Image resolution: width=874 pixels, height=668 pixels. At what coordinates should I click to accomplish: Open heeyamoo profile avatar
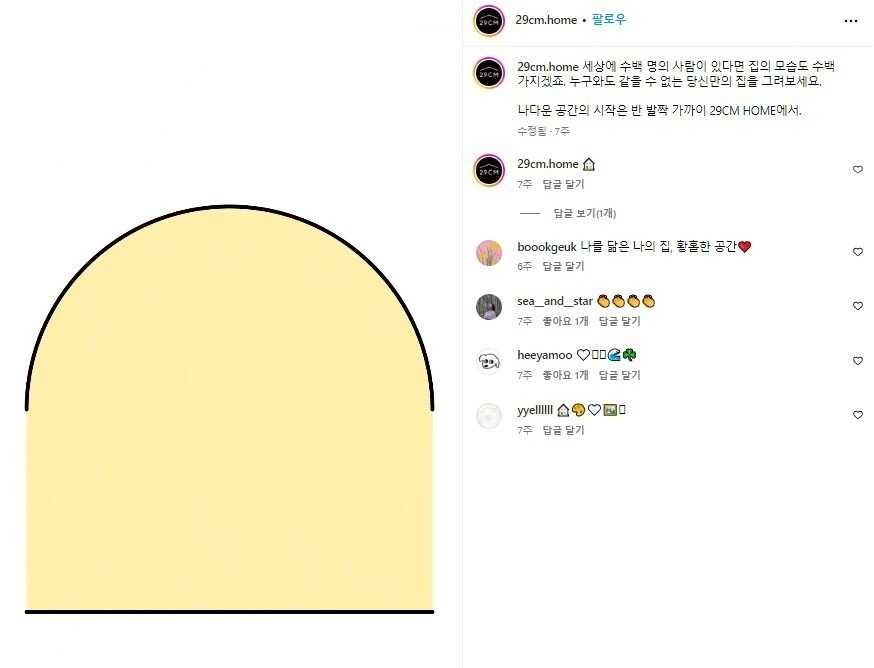tap(489, 361)
